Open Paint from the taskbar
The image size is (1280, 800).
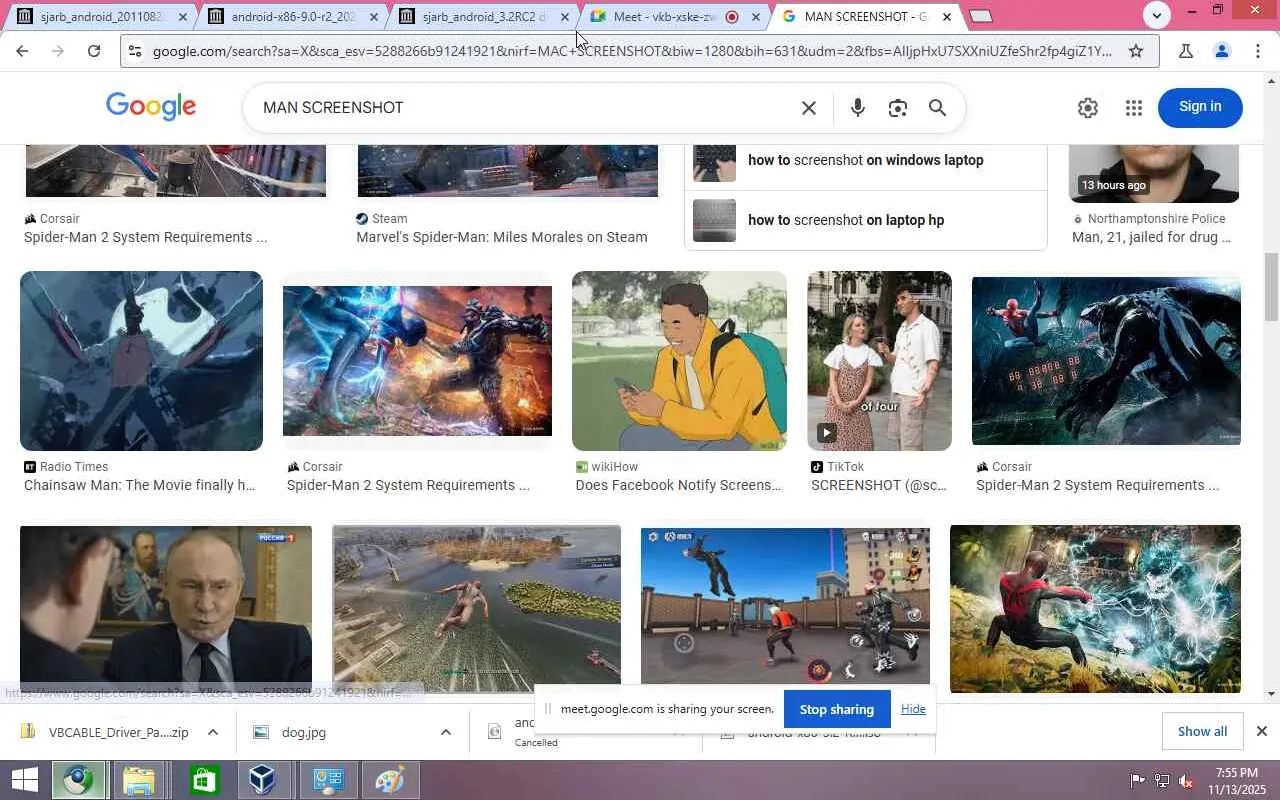389,780
